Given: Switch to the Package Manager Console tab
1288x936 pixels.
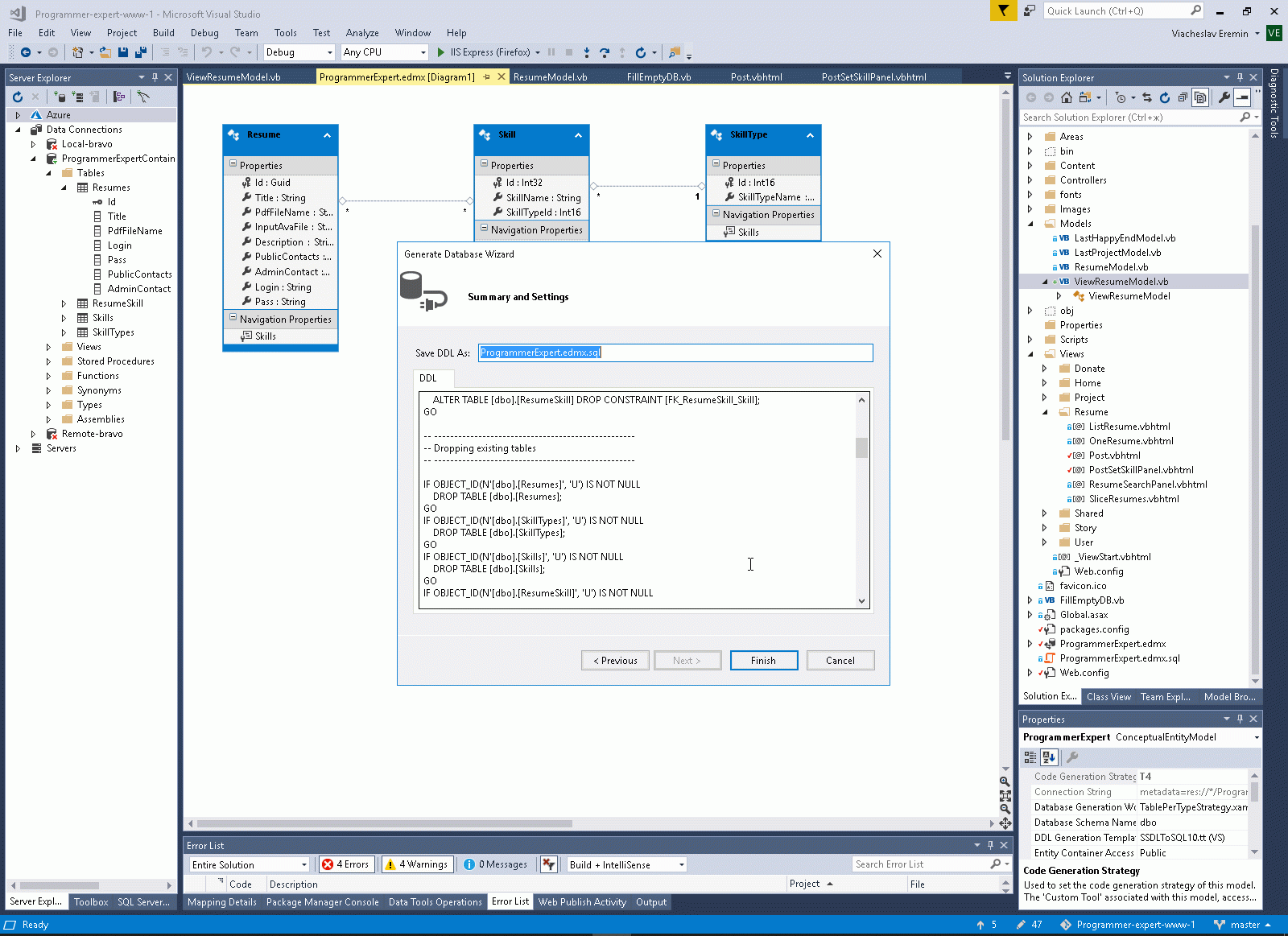Looking at the screenshot, I should click(x=322, y=902).
